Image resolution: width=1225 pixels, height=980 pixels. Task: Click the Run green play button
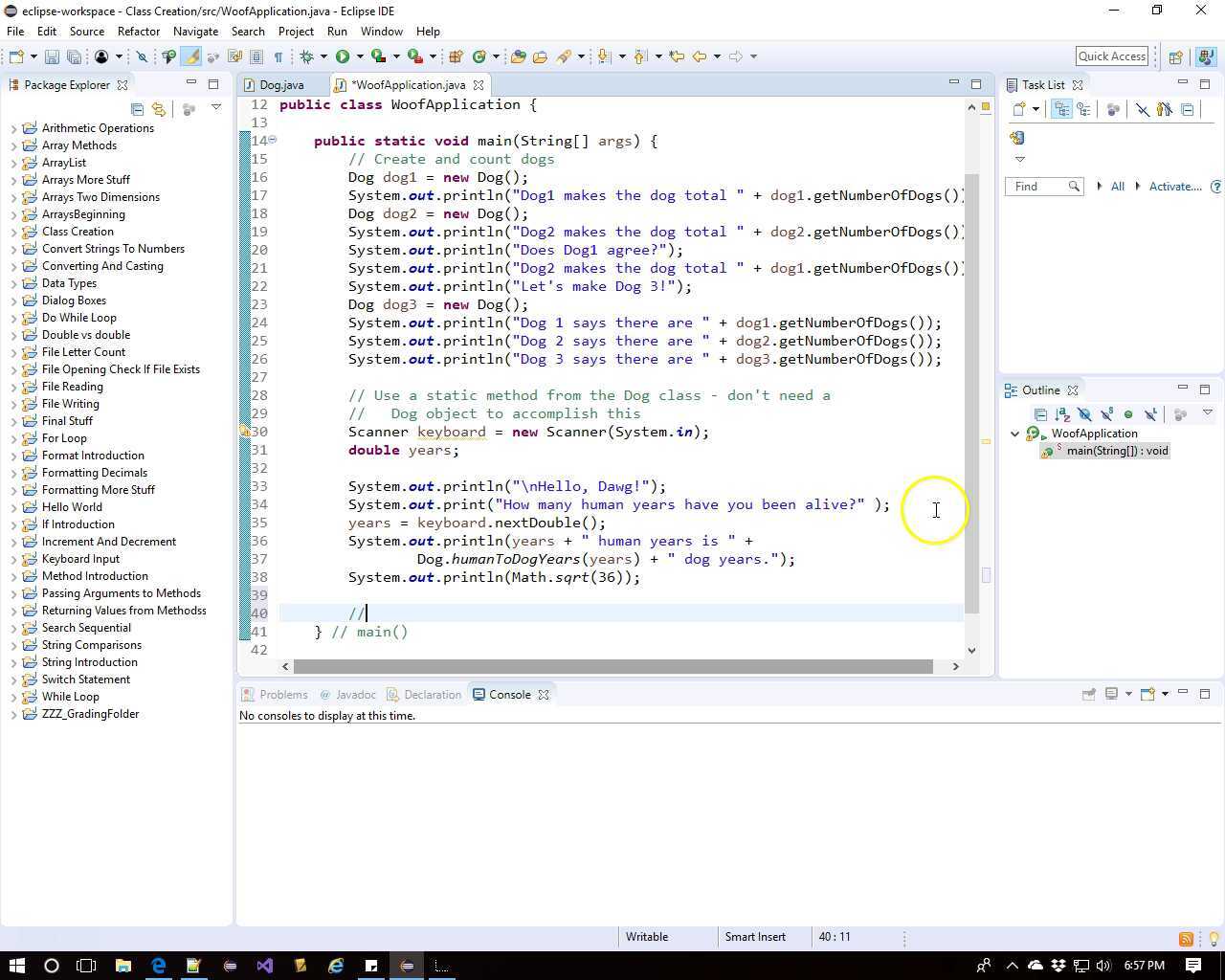pyautogui.click(x=343, y=56)
